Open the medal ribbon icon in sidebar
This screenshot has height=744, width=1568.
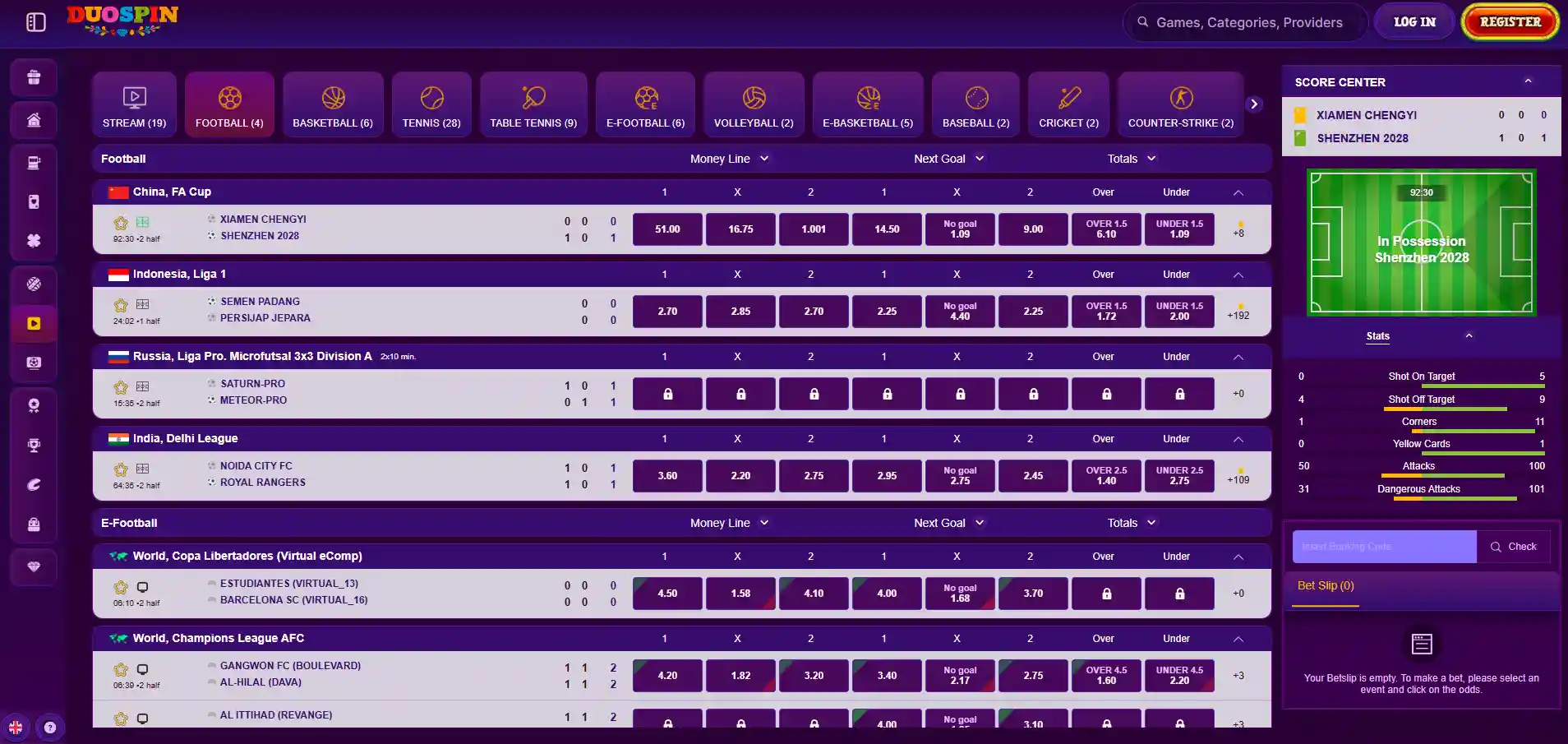pos(34,405)
